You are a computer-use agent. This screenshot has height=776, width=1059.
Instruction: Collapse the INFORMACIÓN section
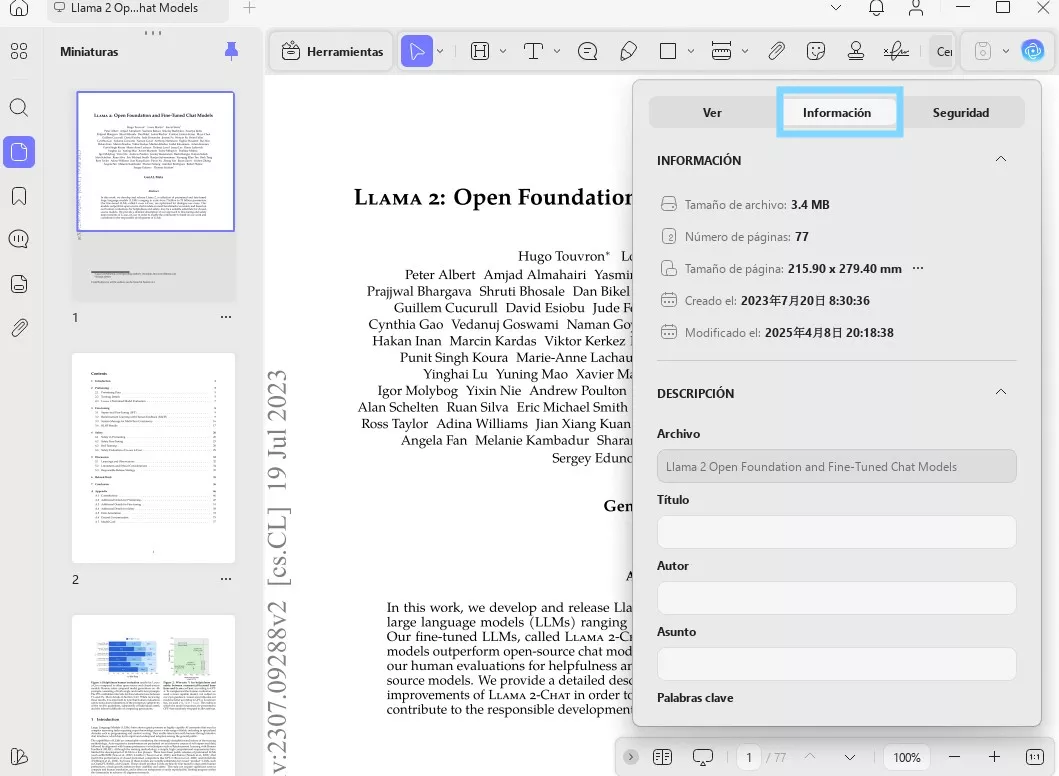click(x=1000, y=160)
